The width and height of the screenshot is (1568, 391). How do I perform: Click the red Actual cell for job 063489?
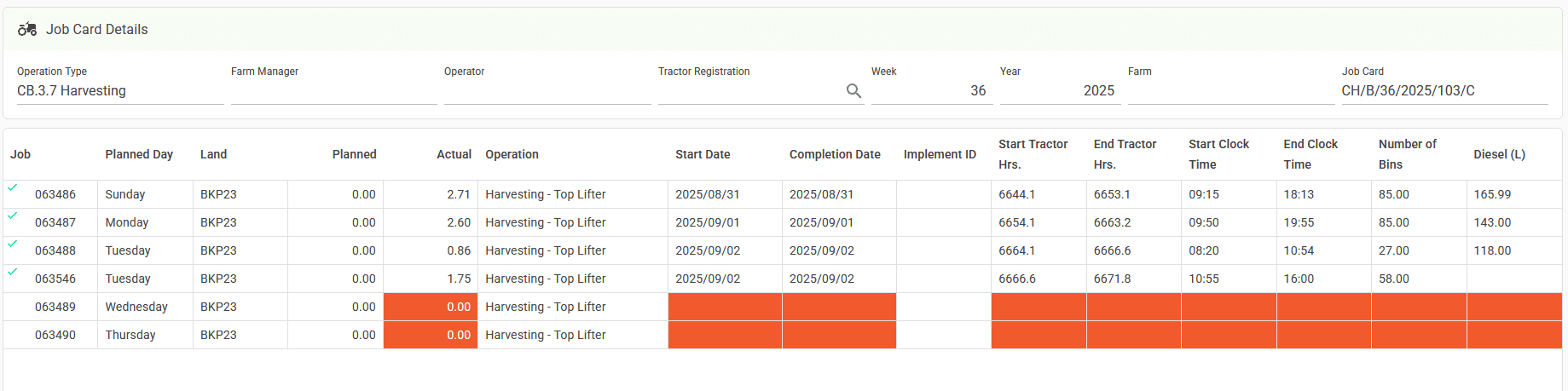[x=431, y=307]
